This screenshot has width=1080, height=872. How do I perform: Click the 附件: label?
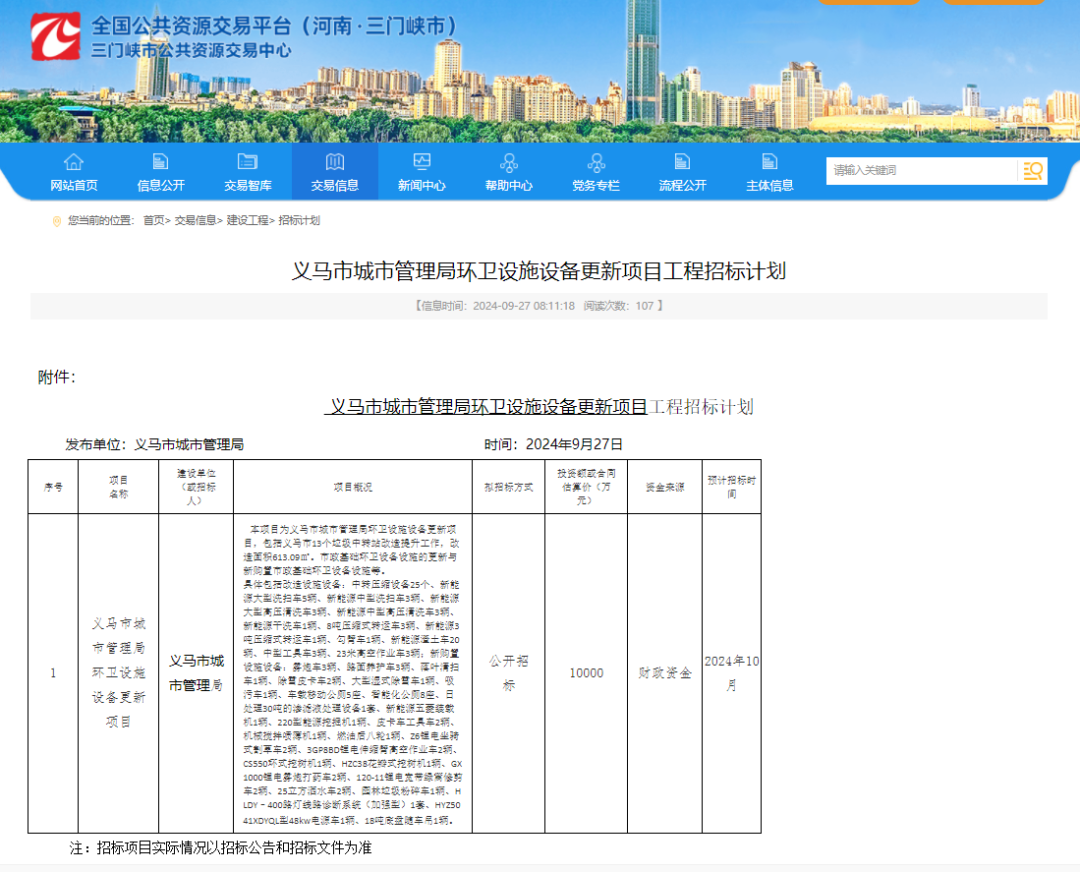(56, 377)
